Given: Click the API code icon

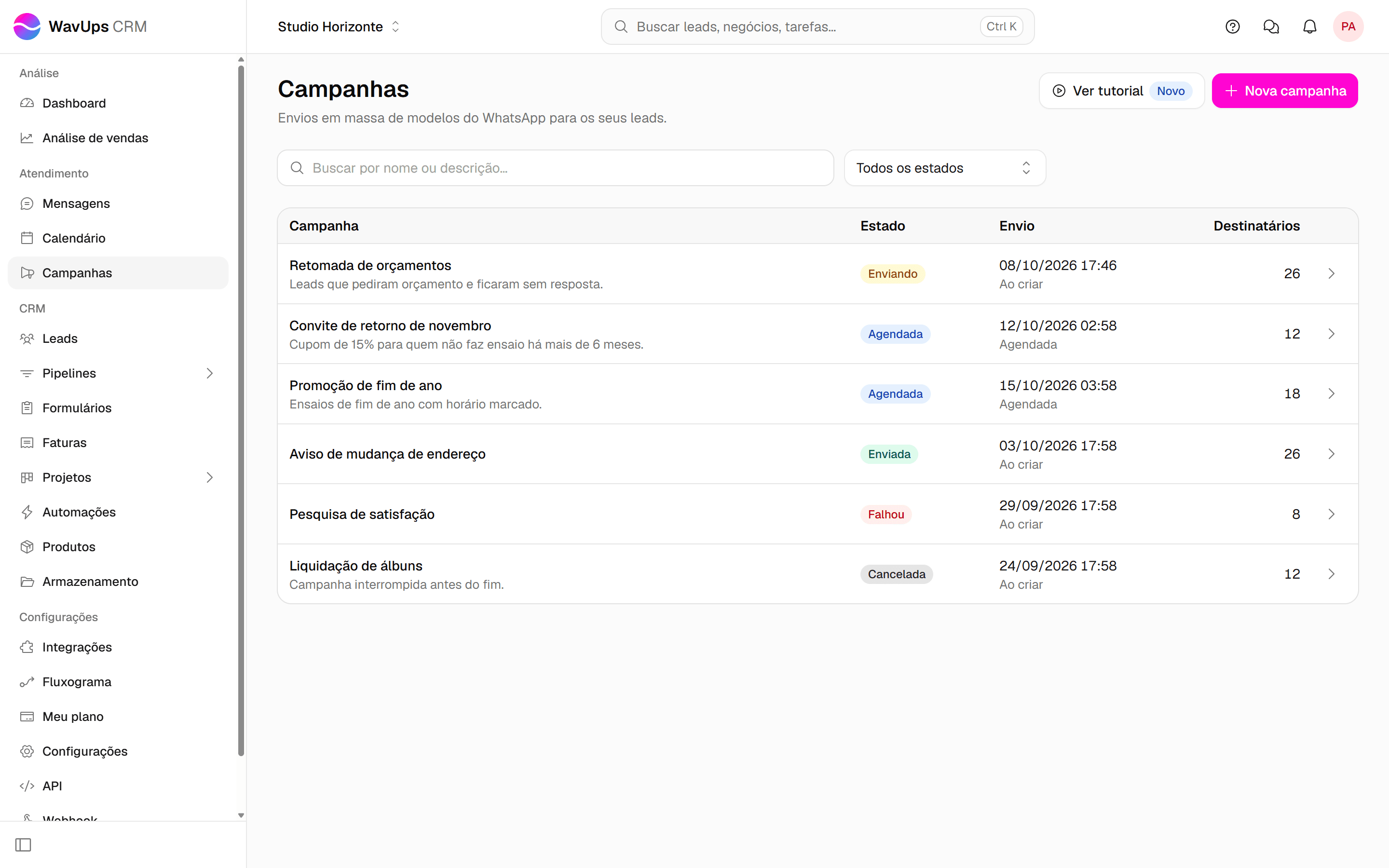Looking at the screenshot, I should coord(27,786).
